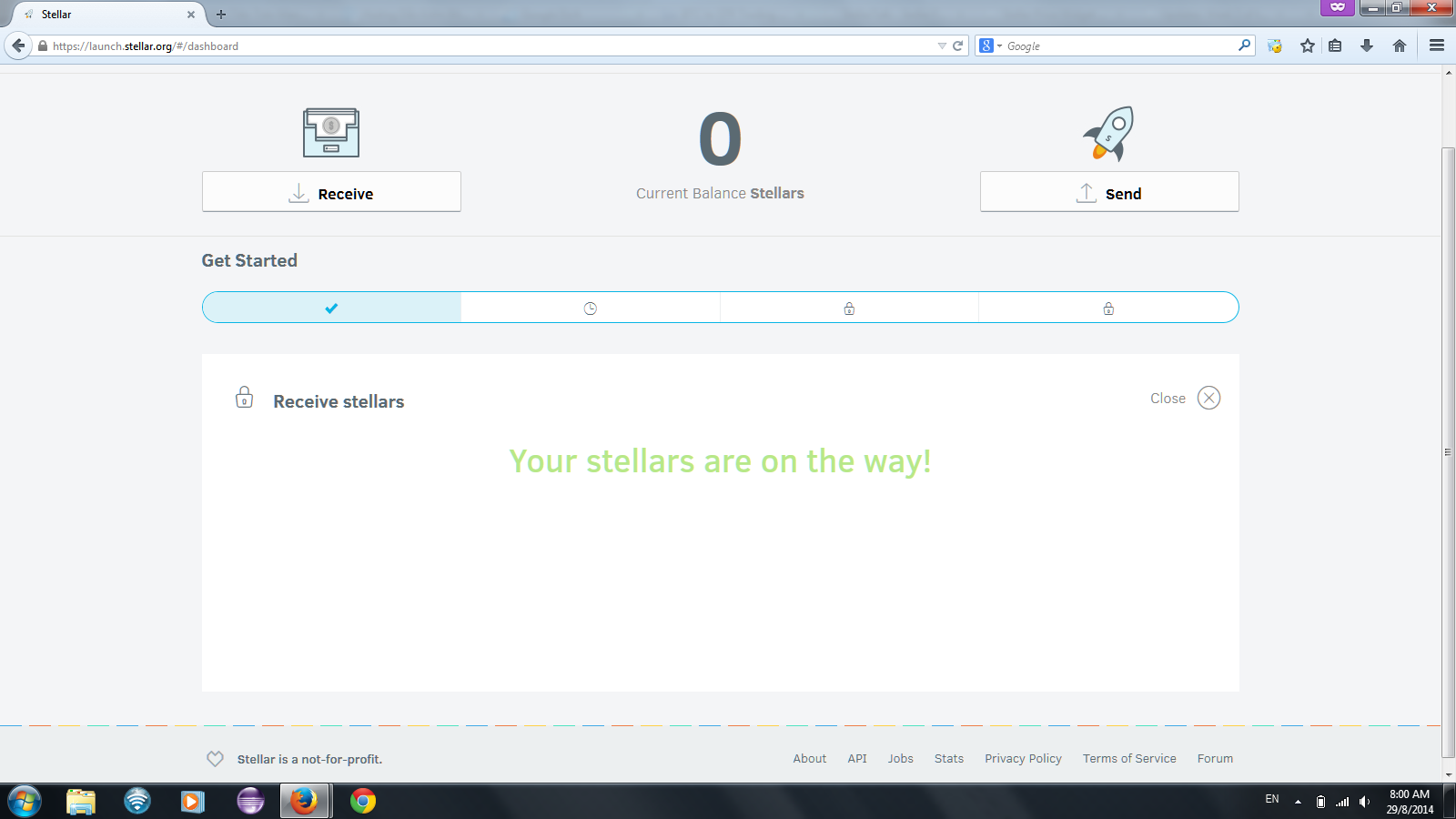1456x819 pixels.
Task: Select the third locked step in Get Started
Action: tap(849, 308)
